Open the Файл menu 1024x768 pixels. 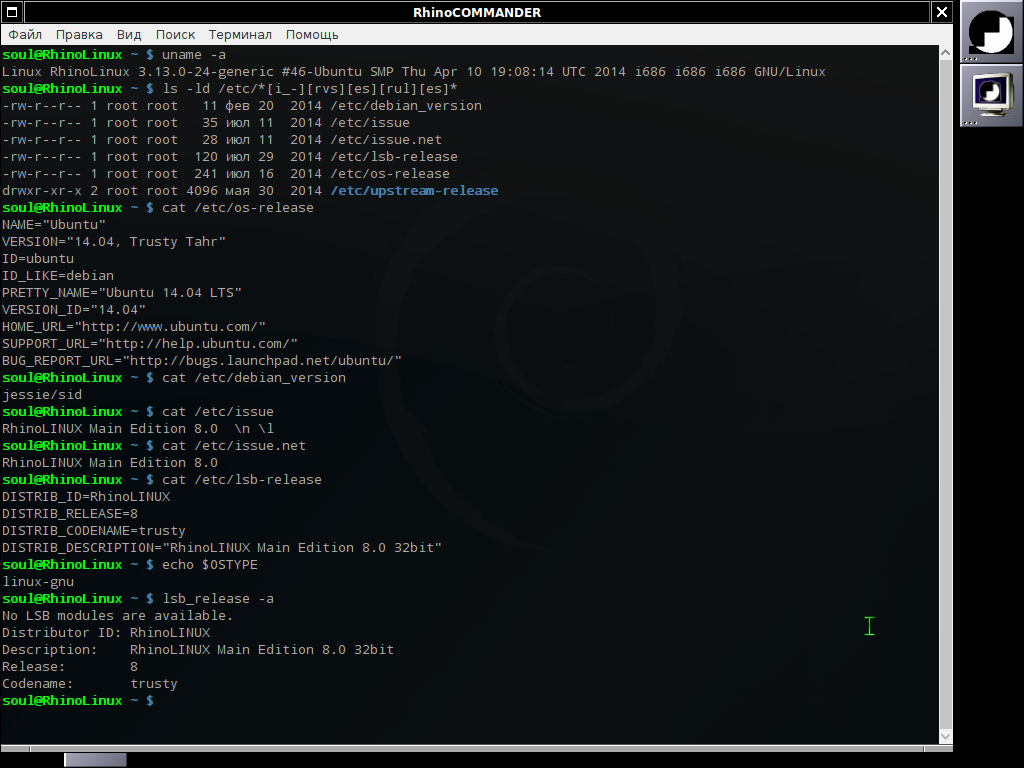click(25, 35)
